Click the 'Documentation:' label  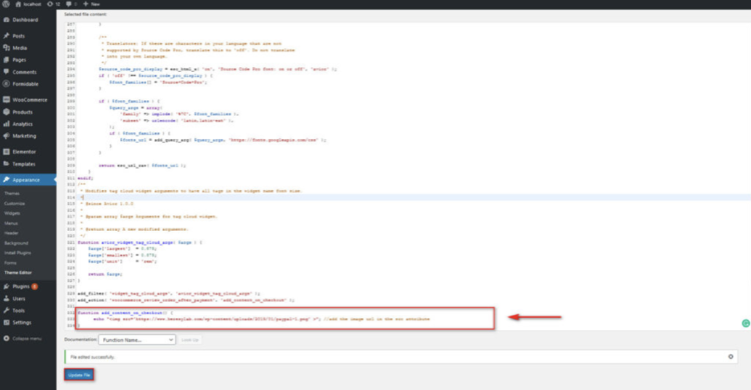pos(80,340)
